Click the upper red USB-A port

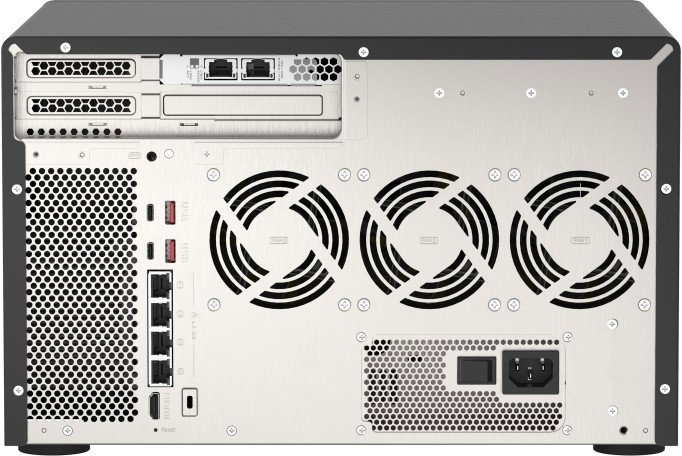(170, 212)
